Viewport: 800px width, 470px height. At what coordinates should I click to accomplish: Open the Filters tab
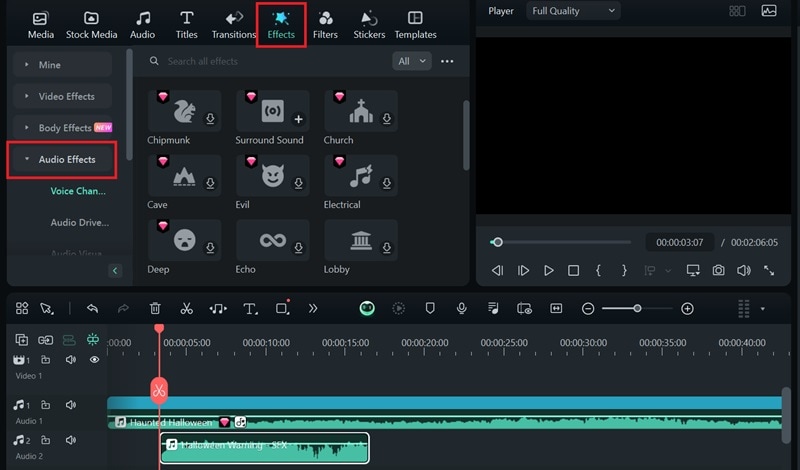325,25
